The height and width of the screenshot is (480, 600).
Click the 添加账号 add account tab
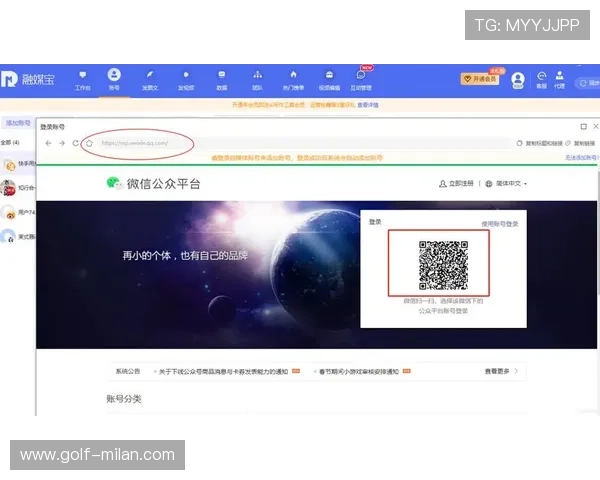coord(16,123)
